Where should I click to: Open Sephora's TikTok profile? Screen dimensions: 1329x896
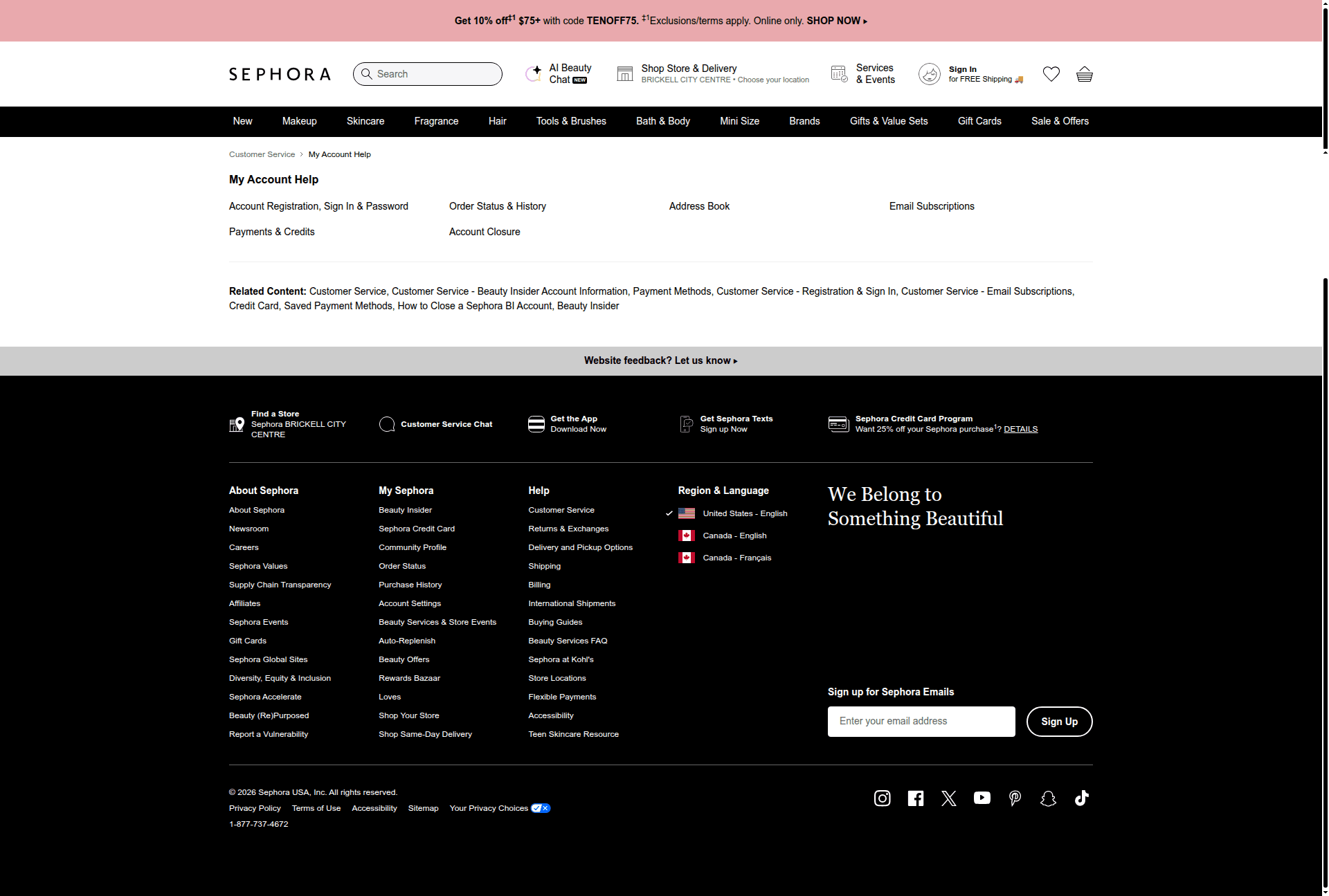pos(1082,798)
